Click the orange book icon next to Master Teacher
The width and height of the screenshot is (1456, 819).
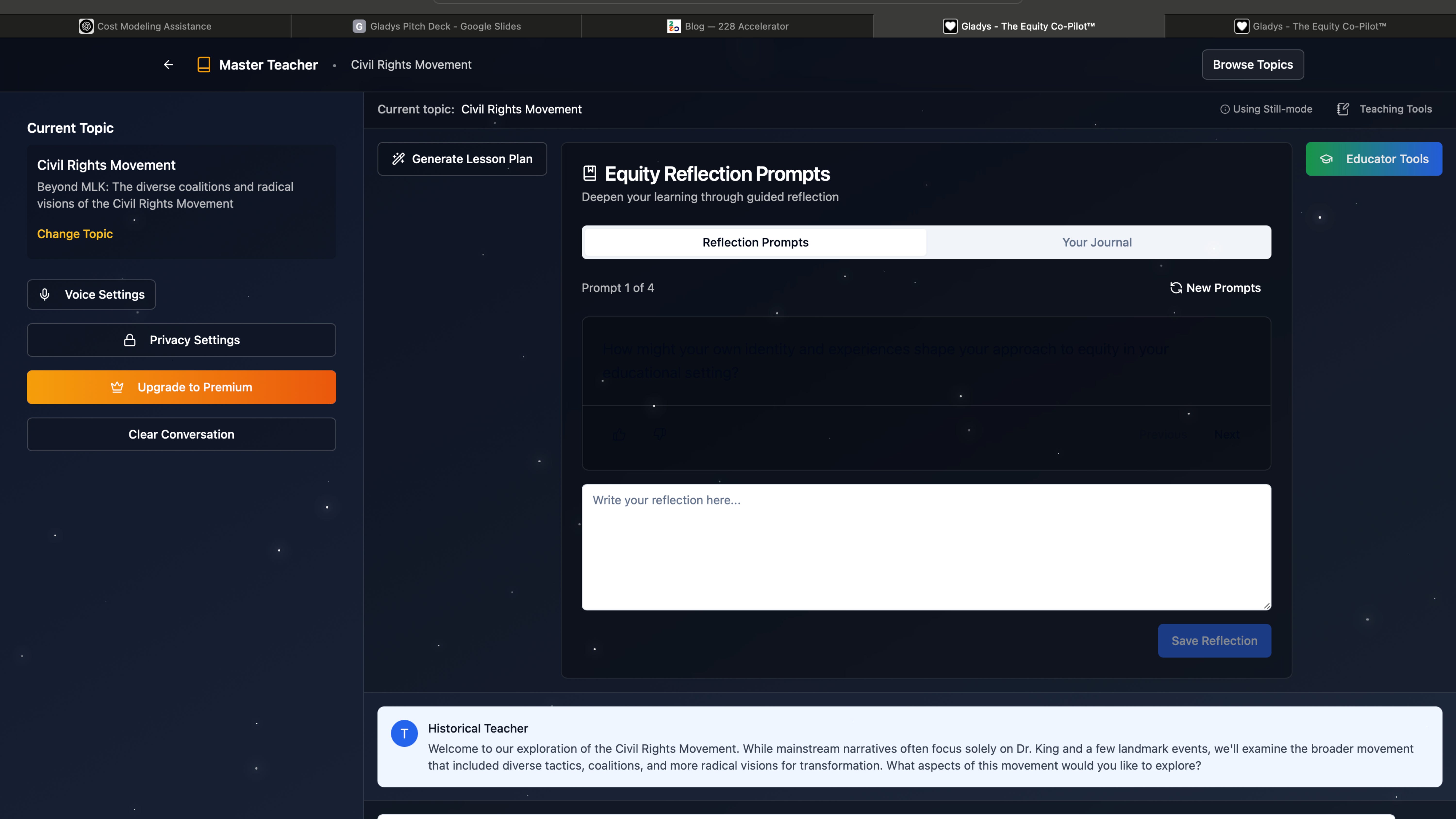[x=204, y=65]
